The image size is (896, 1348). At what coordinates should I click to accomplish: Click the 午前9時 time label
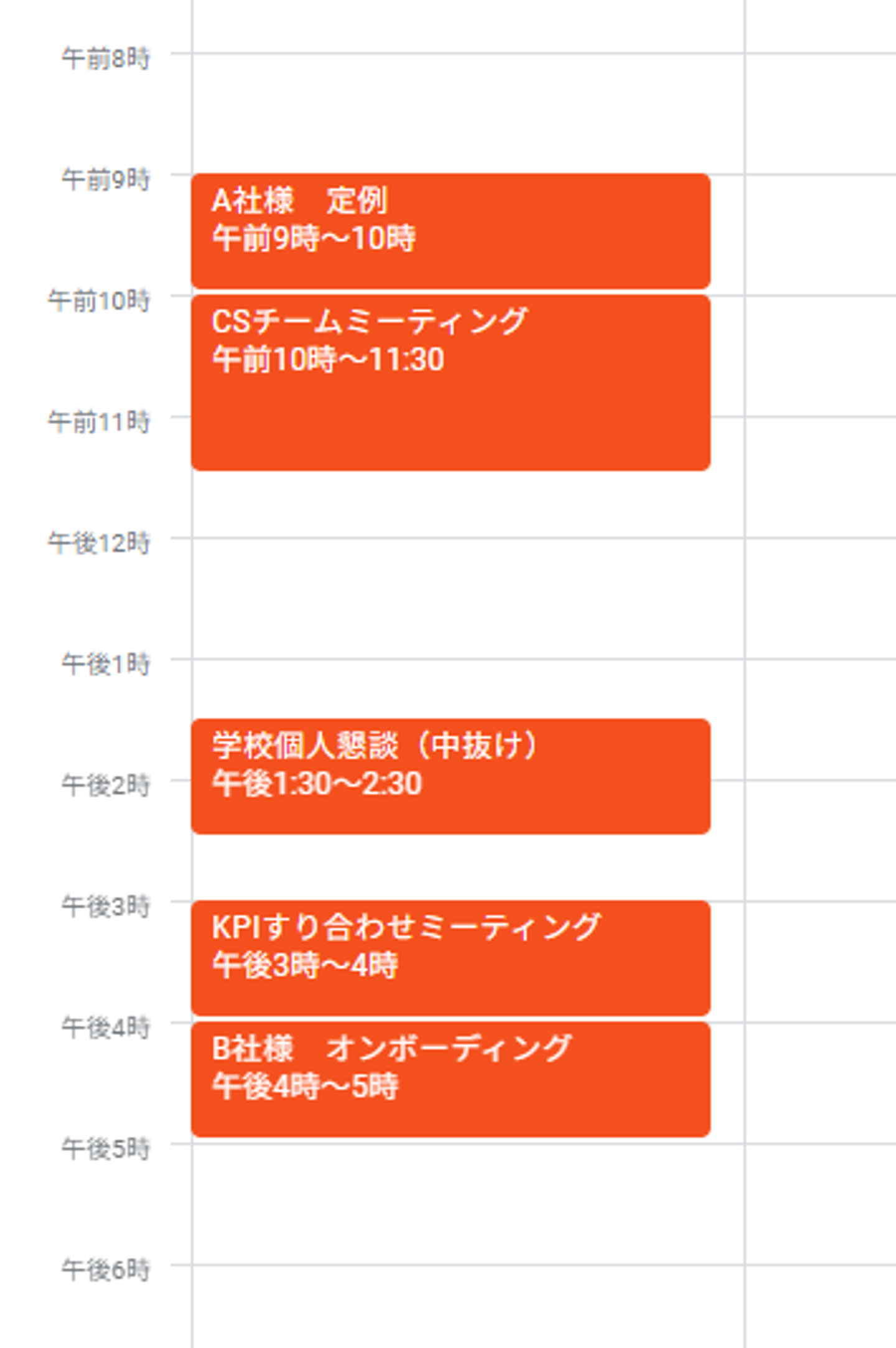click(x=106, y=179)
